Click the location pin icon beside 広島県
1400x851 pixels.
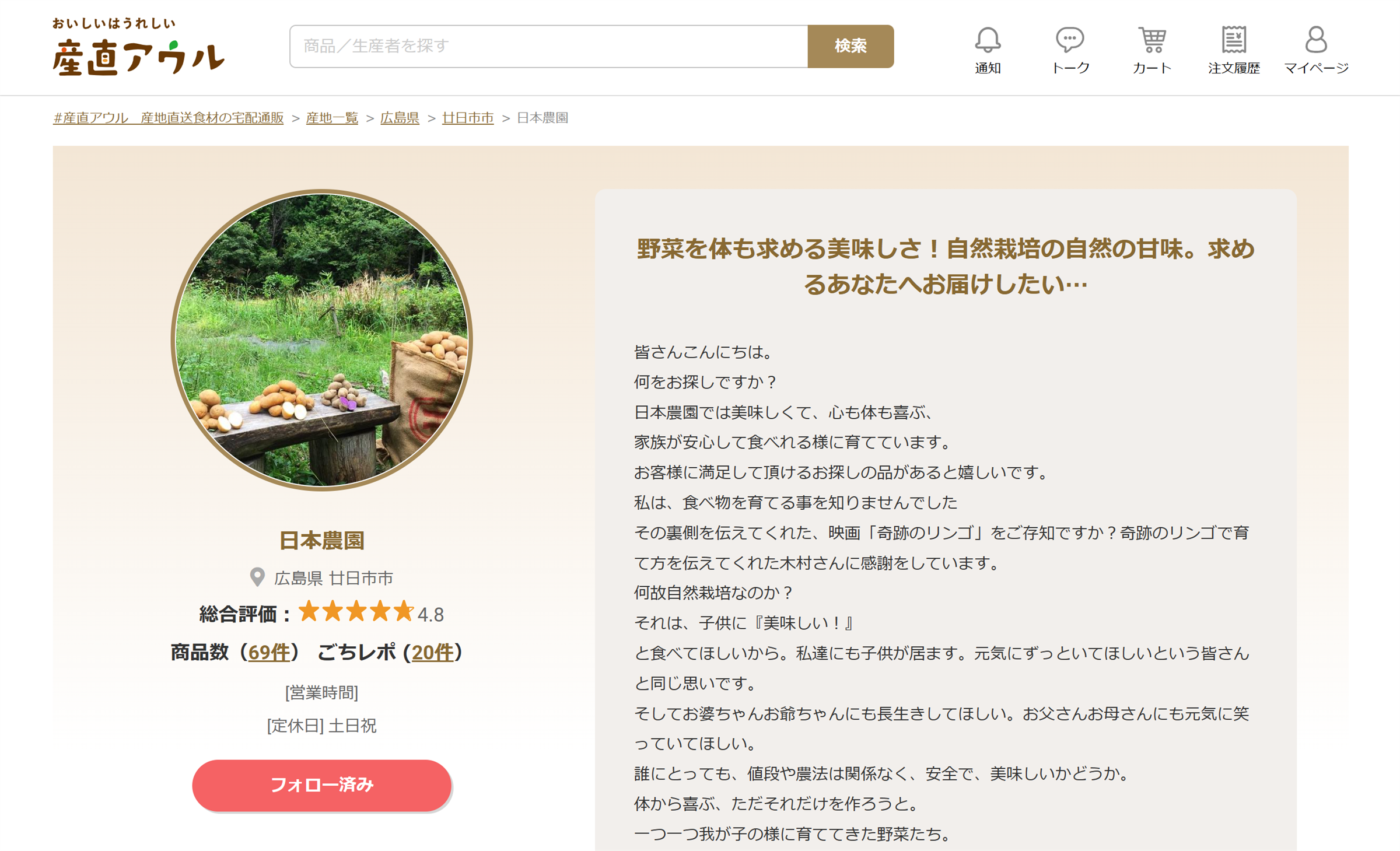[257, 577]
